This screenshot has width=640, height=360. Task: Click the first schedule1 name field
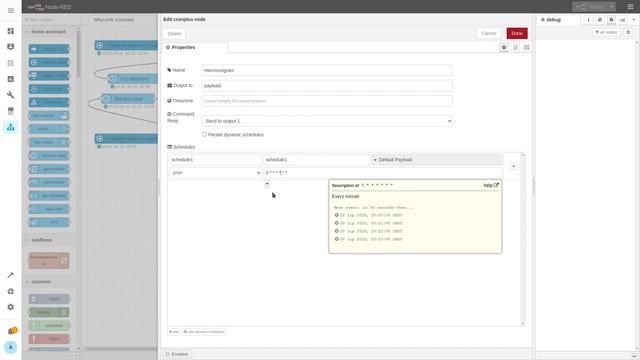(215, 160)
